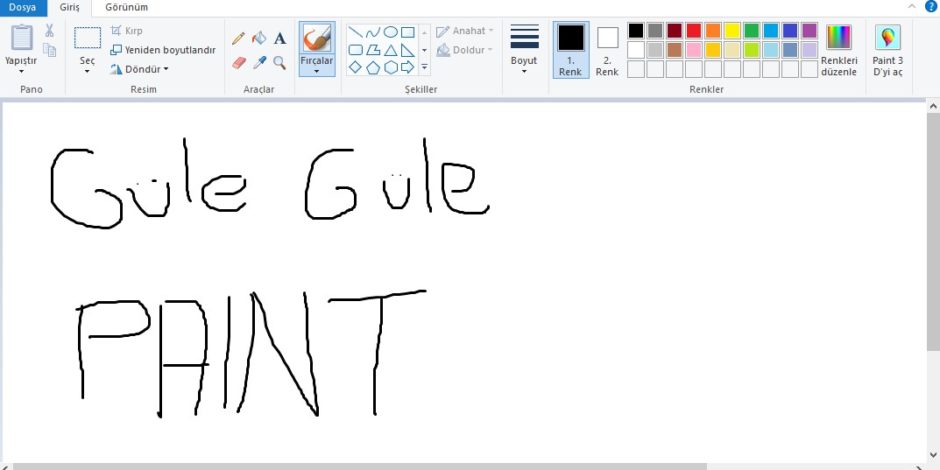Select the Color picker eyedropper tool
The height and width of the screenshot is (470, 940).
click(259, 62)
